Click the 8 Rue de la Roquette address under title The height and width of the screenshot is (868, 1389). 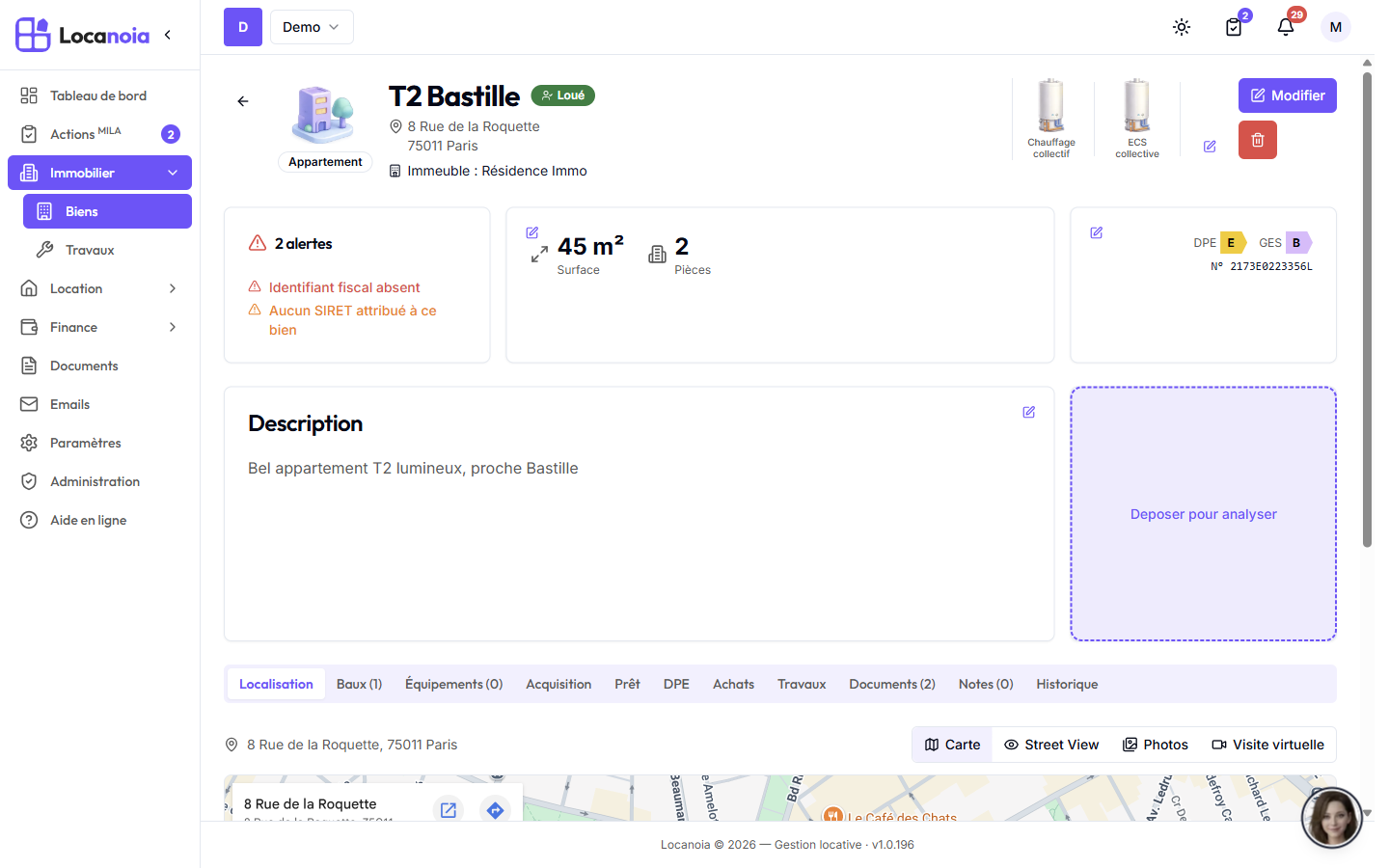click(x=474, y=136)
